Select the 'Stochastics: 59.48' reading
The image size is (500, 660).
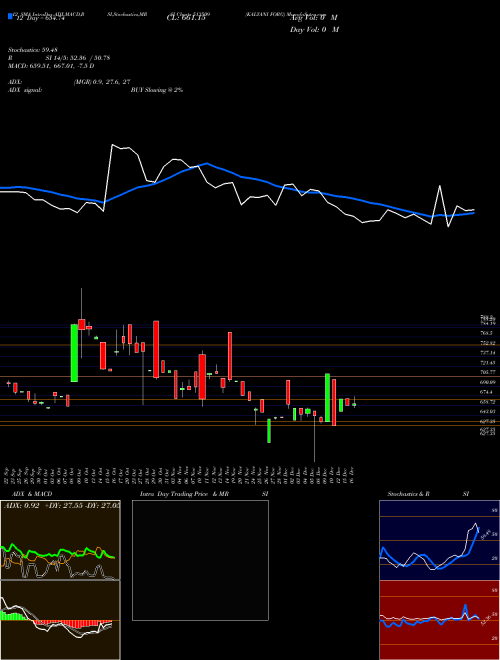[33, 50]
